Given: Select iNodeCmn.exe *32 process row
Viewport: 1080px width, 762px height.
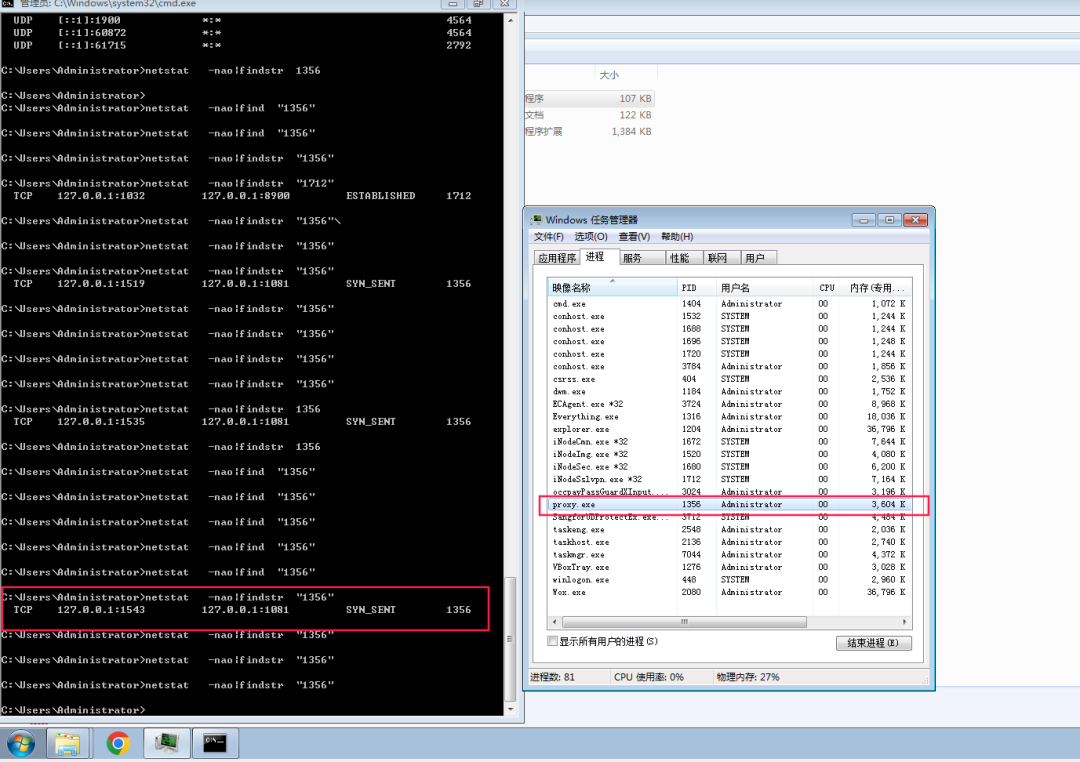Looking at the screenshot, I should click(730, 442).
